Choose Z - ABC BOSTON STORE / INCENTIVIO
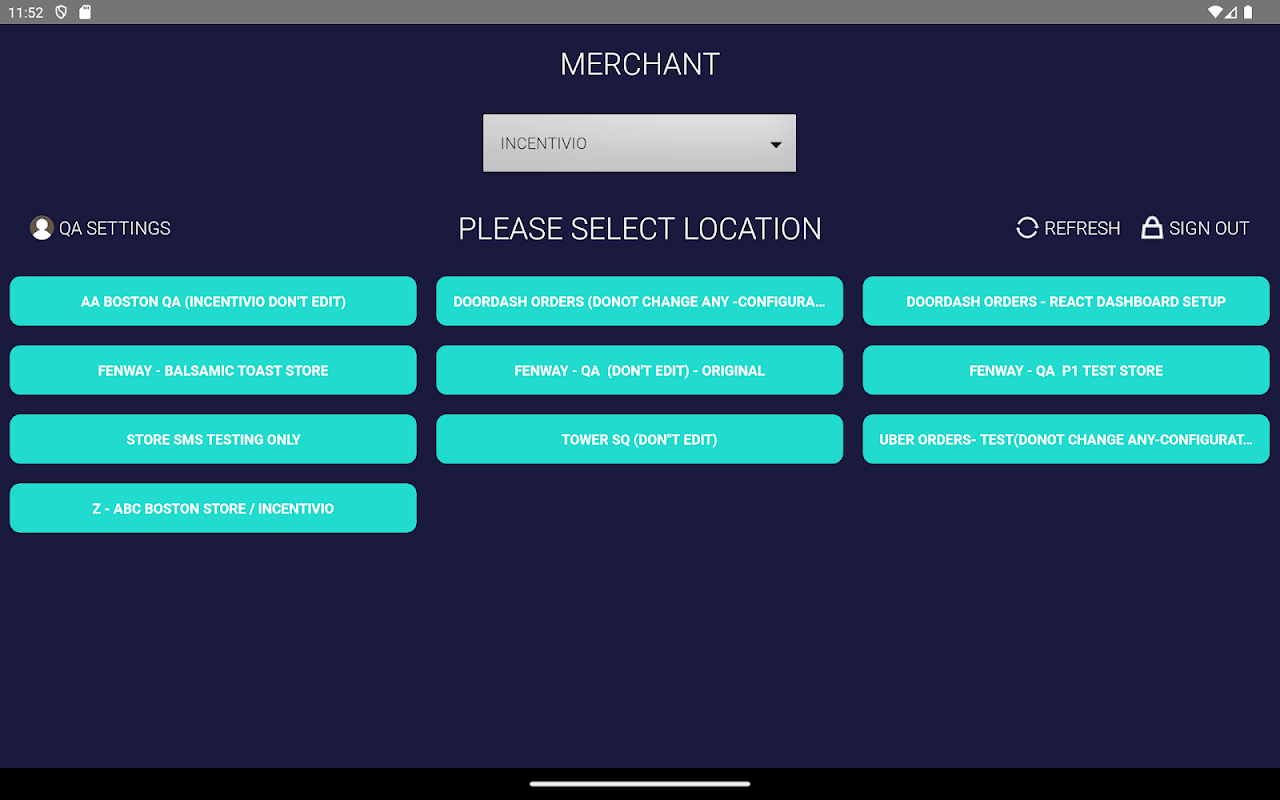1280x800 pixels. 213,508
